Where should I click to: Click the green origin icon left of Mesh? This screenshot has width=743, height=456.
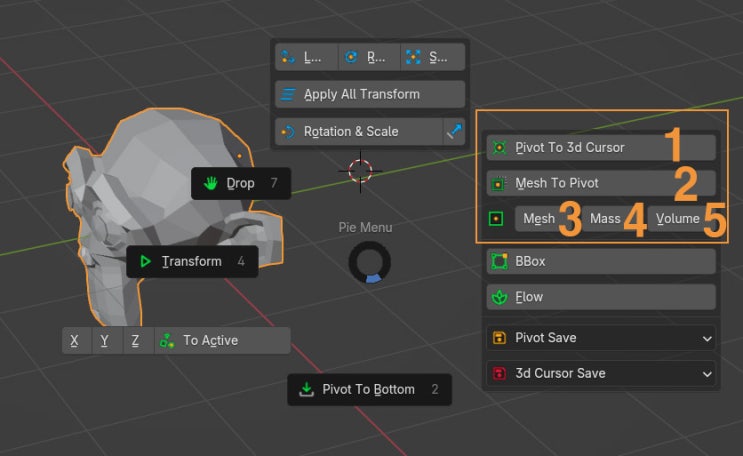point(497,219)
